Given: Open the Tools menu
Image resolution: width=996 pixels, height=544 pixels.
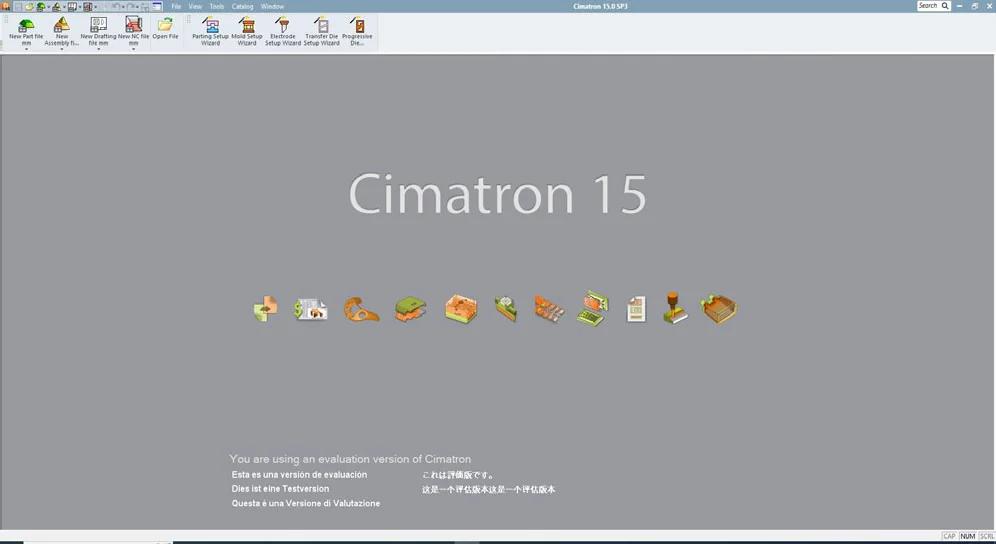Looking at the screenshot, I should tap(217, 6).
